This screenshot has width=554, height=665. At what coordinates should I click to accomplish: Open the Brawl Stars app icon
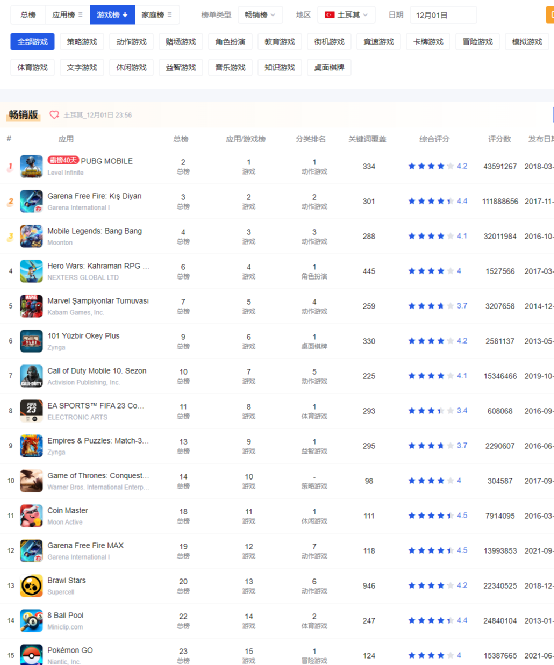[31, 586]
